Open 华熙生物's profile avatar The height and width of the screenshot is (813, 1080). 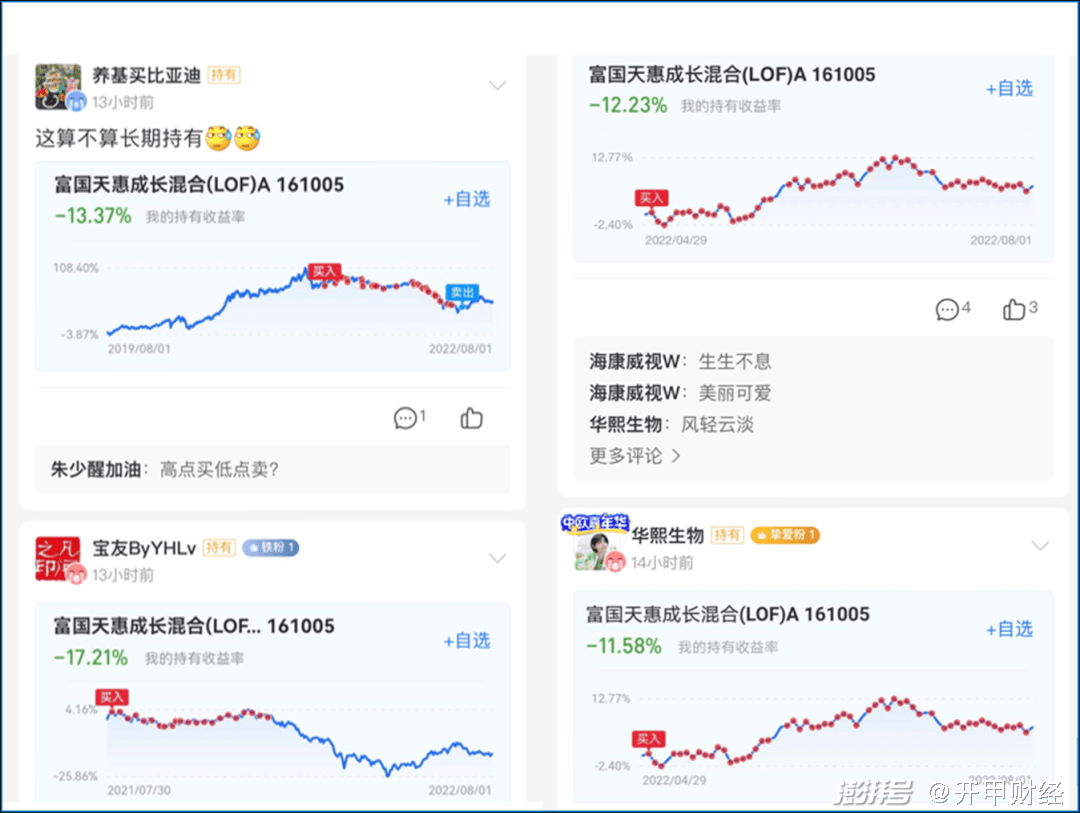click(597, 546)
